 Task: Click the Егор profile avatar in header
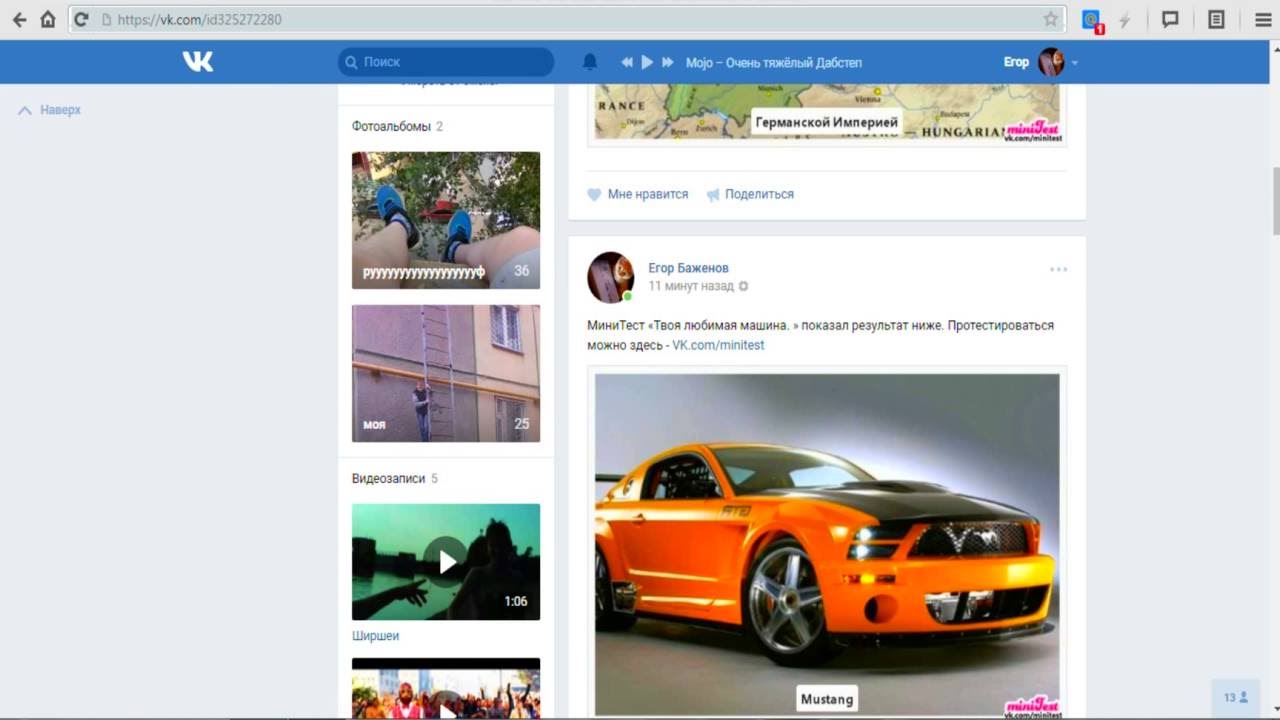1051,62
